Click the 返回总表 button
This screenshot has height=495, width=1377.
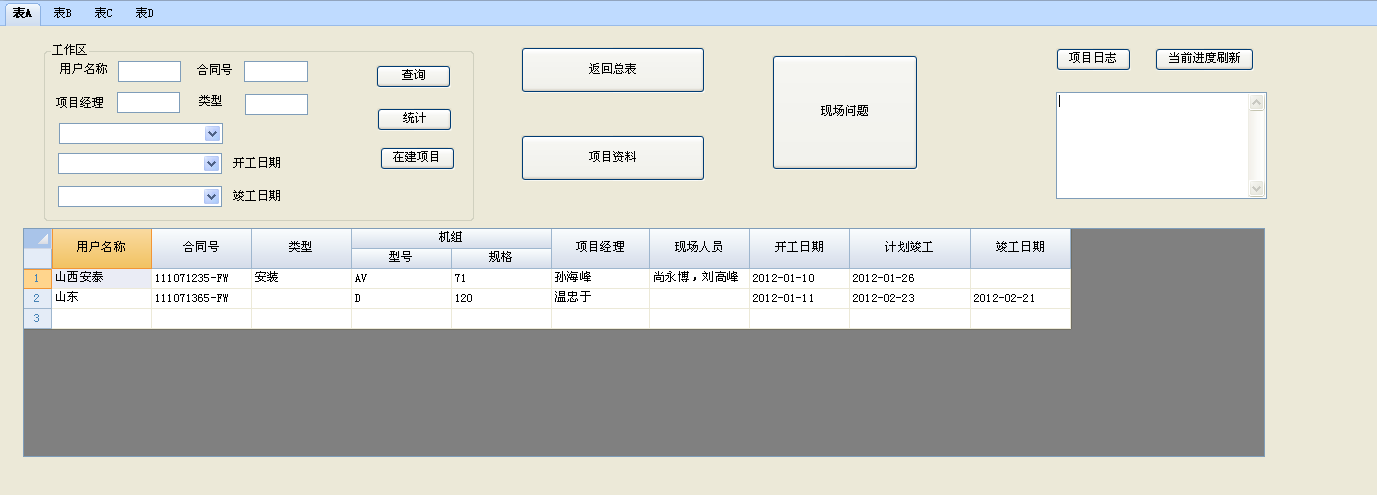[613, 70]
